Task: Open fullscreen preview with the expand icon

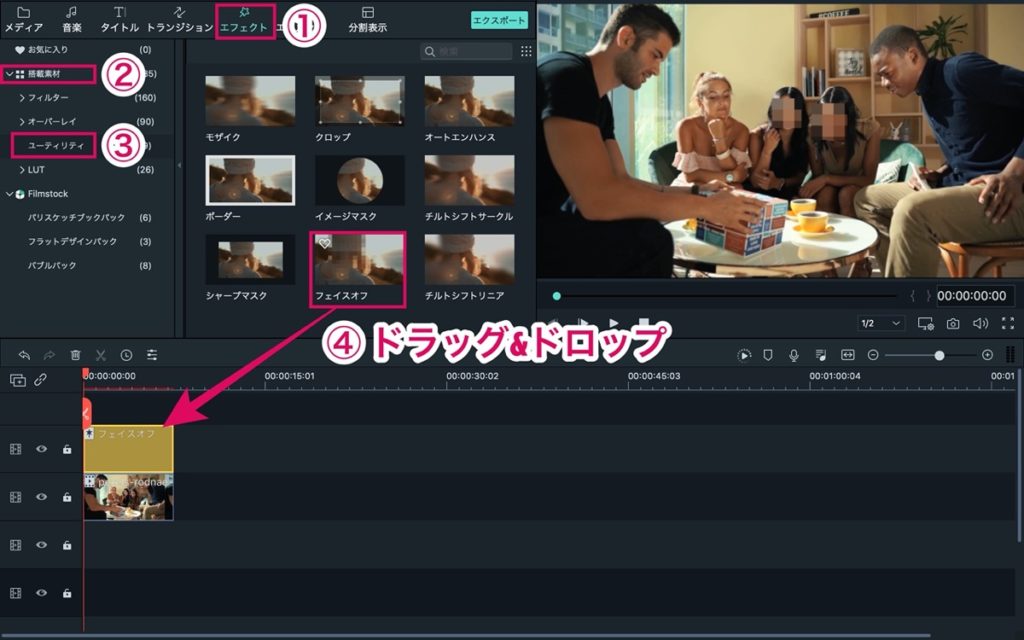Action: 1007,324
